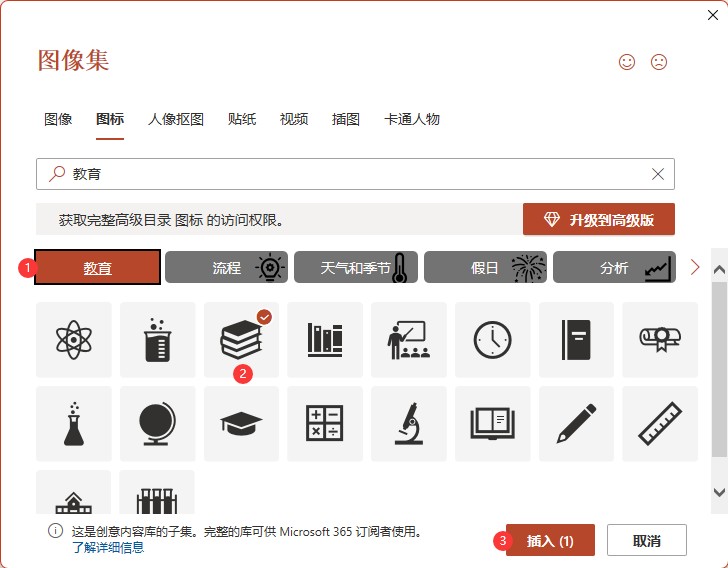Clear the search box with X
Image resolution: width=728 pixels, height=568 pixels.
tap(658, 174)
